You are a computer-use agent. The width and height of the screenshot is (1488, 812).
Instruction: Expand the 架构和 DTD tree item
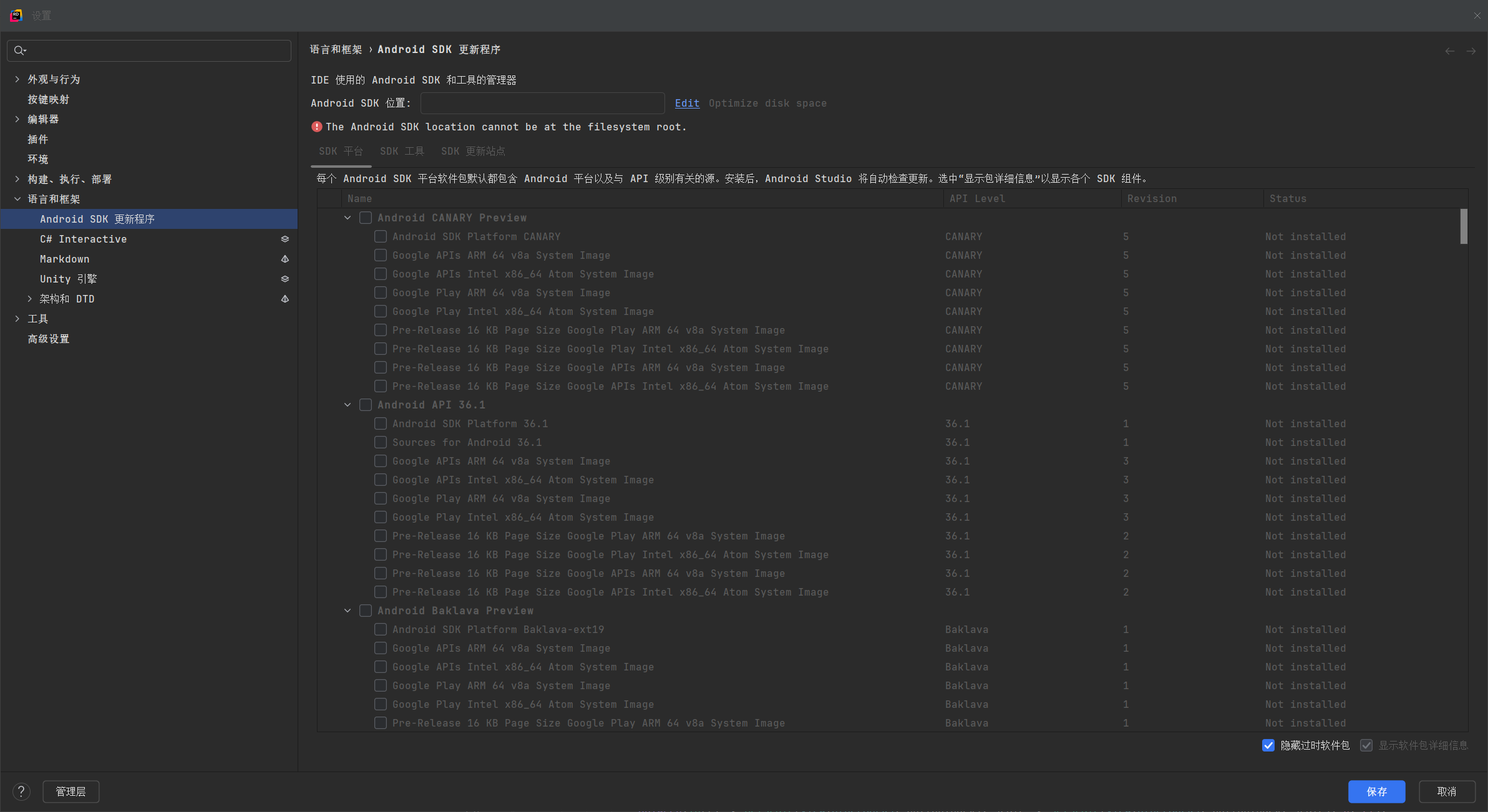pos(29,299)
